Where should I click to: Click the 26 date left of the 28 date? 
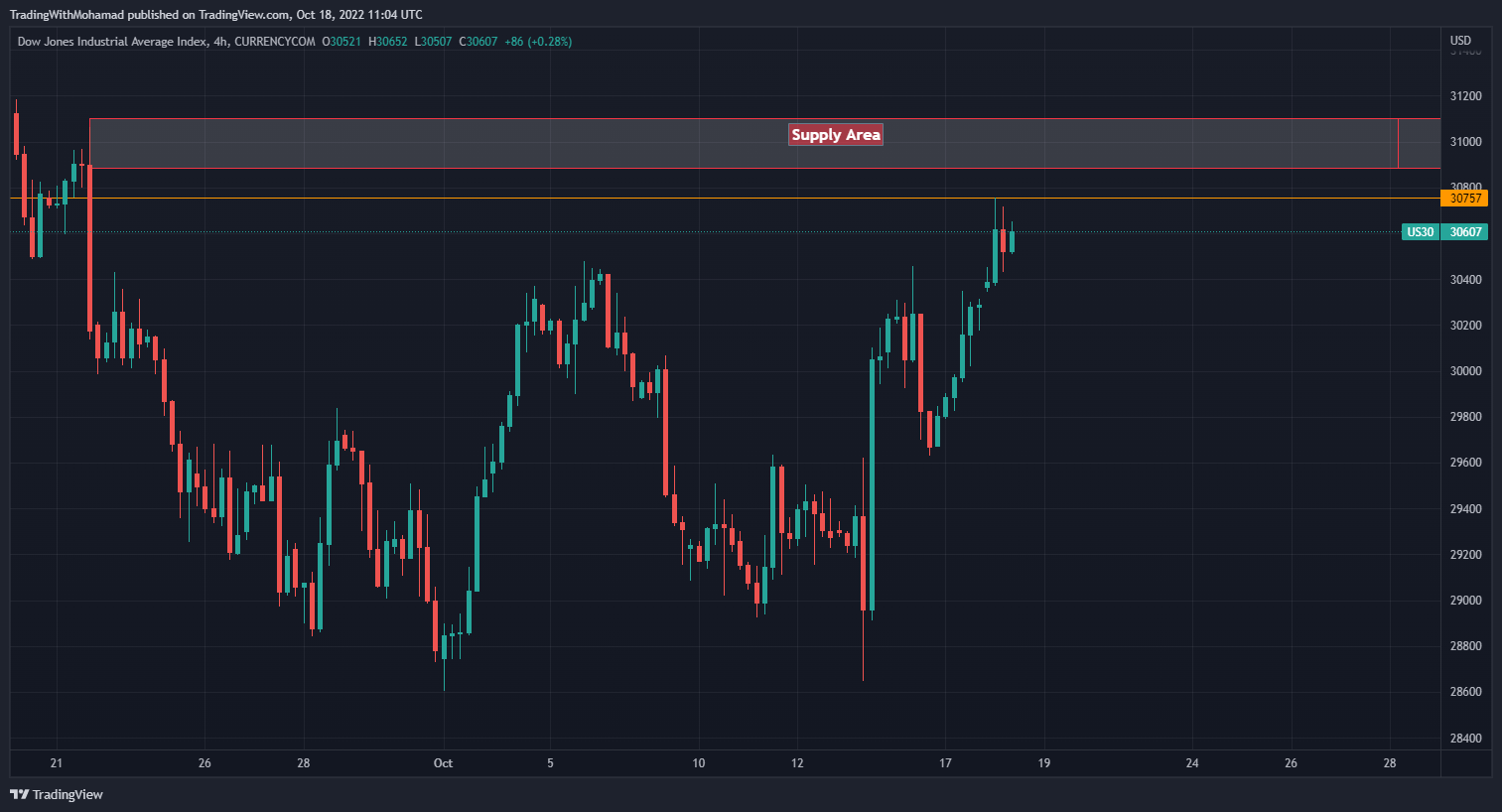pyautogui.click(x=205, y=763)
